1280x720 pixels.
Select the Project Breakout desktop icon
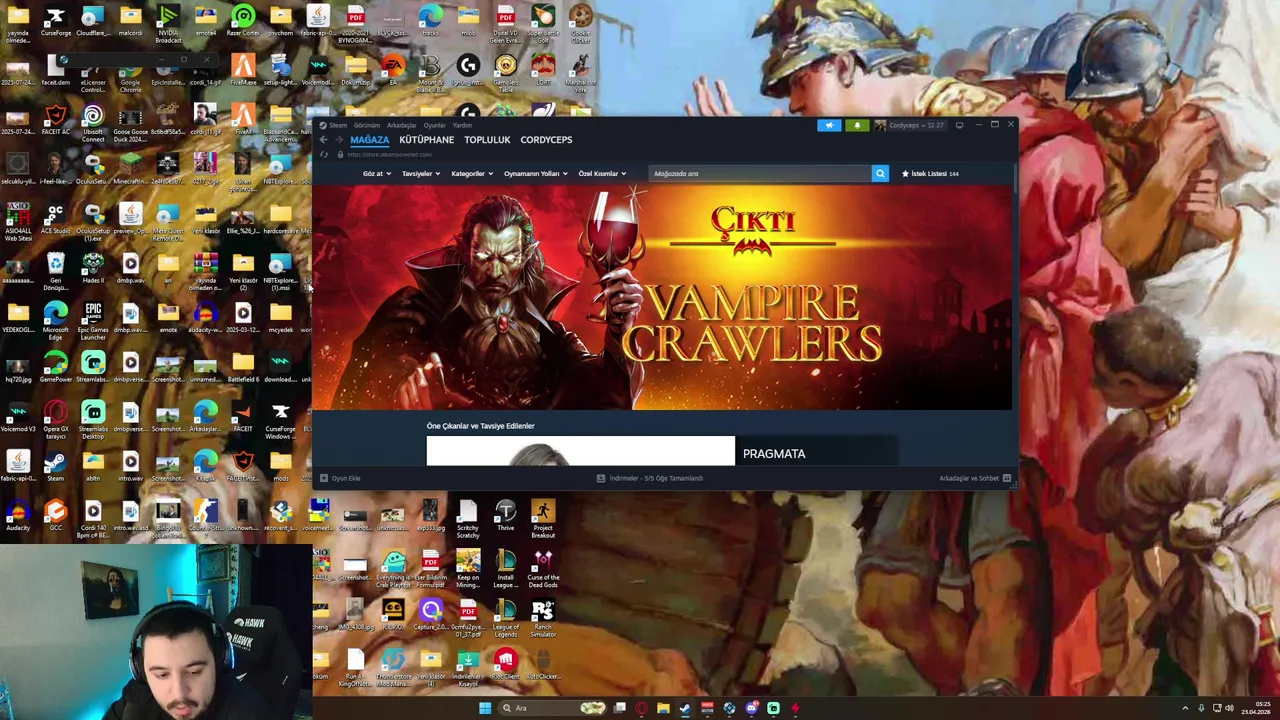click(543, 520)
